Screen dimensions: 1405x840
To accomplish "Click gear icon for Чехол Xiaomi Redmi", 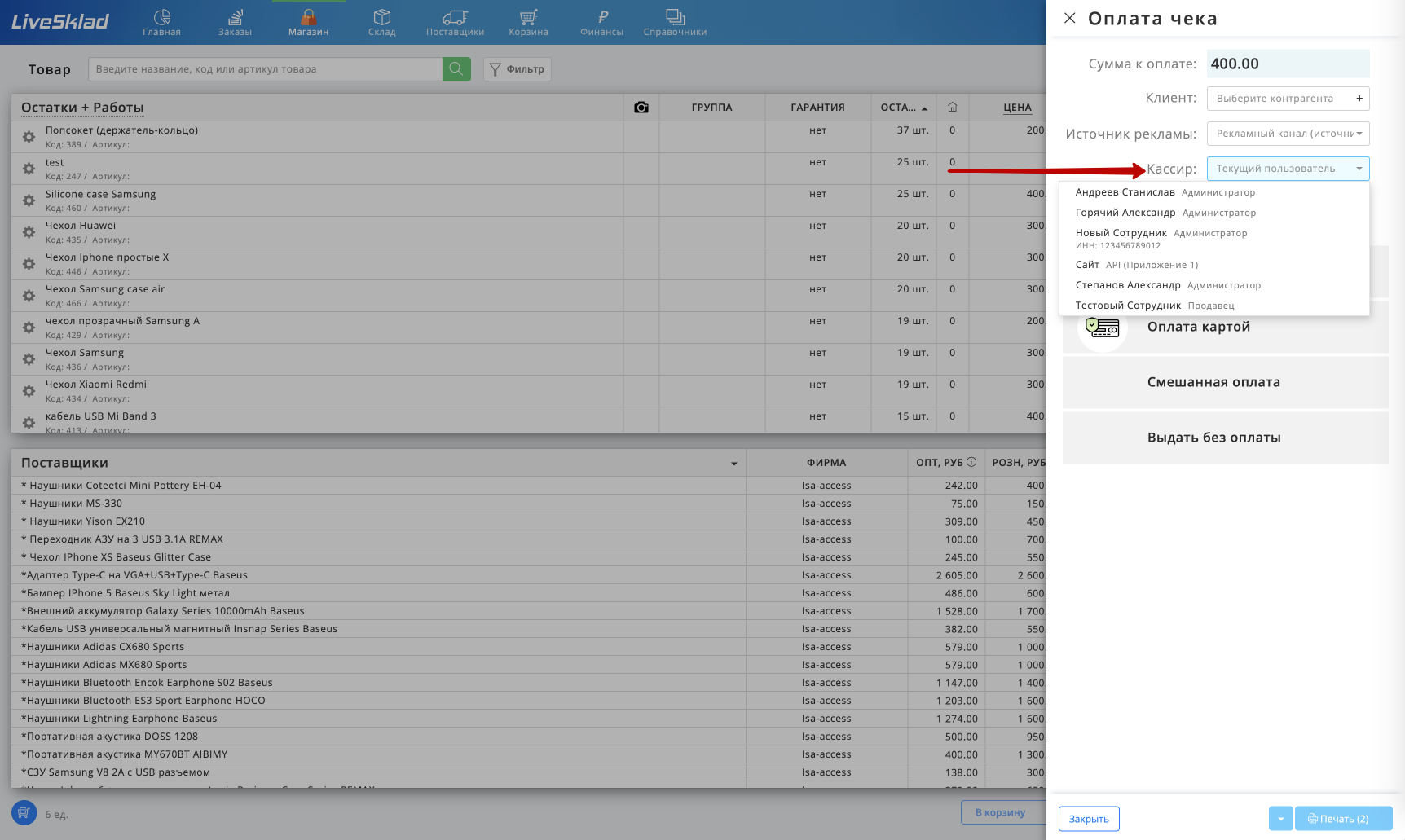I will pyautogui.click(x=29, y=391).
